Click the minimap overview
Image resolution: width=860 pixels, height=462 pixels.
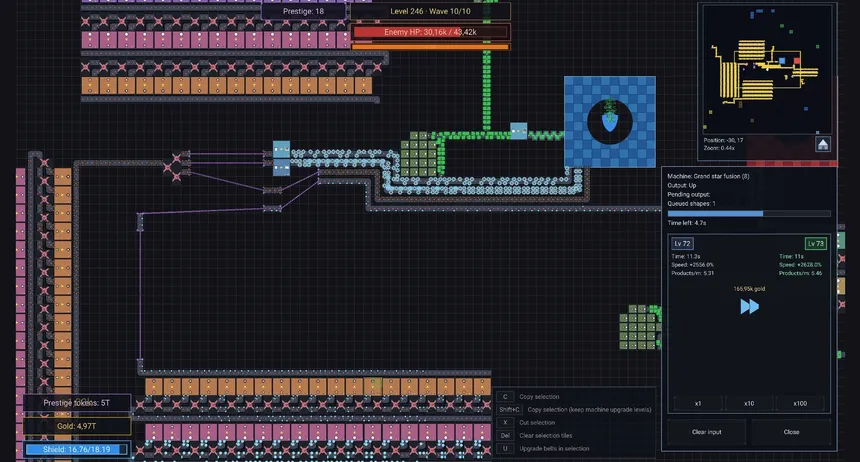tap(767, 70)
